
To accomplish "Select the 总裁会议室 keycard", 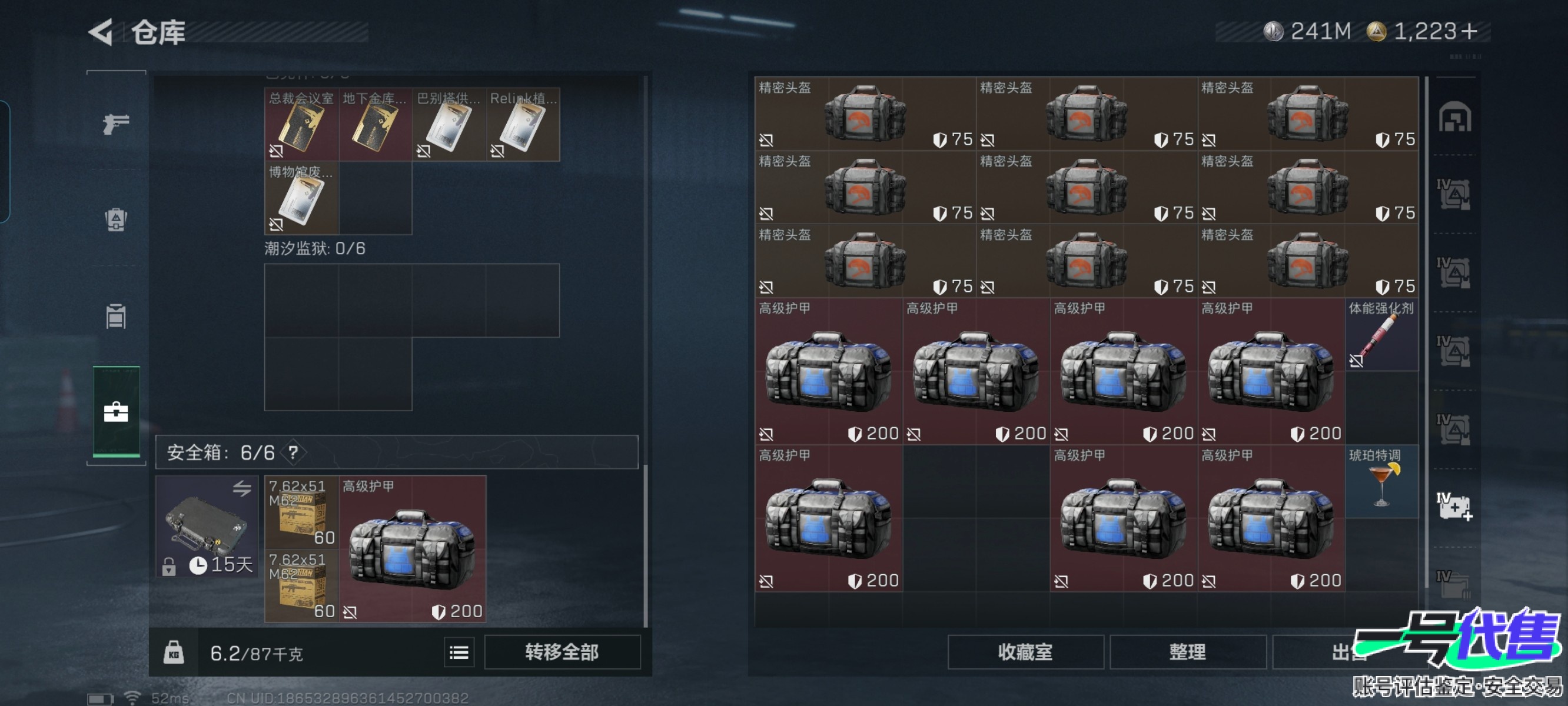I will pos(302,125).
